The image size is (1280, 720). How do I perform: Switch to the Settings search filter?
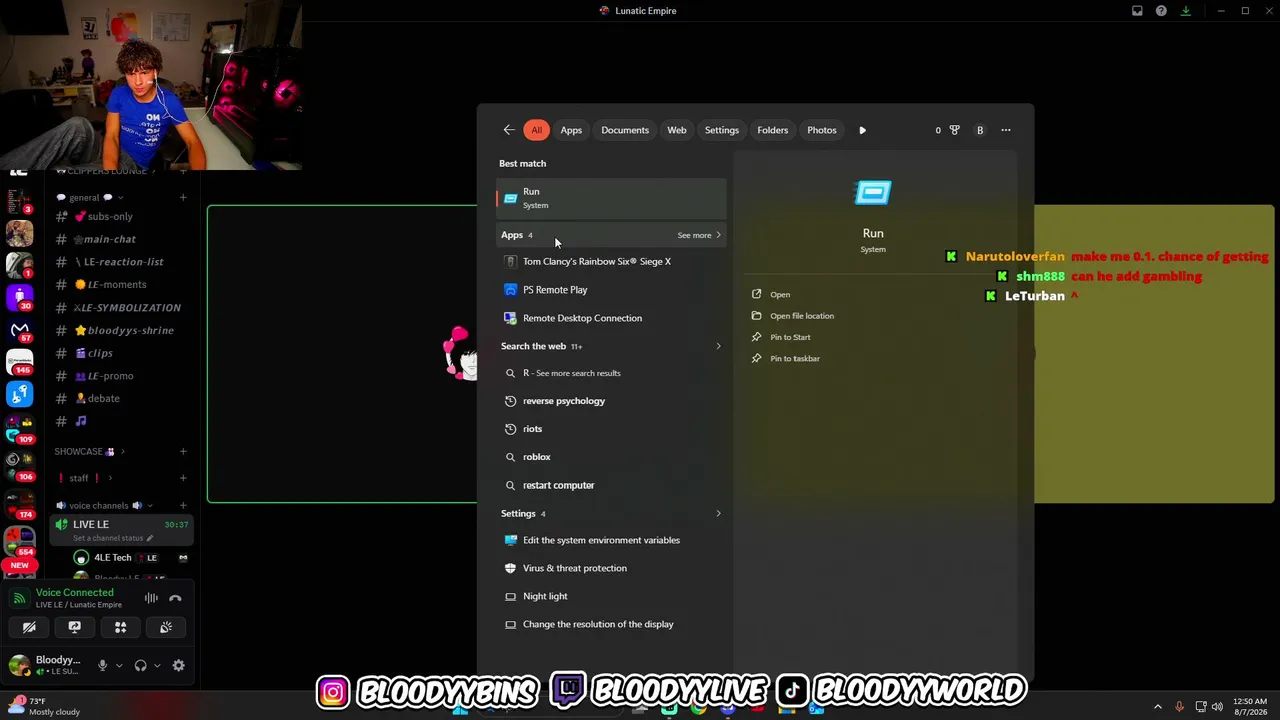point(722,130)
